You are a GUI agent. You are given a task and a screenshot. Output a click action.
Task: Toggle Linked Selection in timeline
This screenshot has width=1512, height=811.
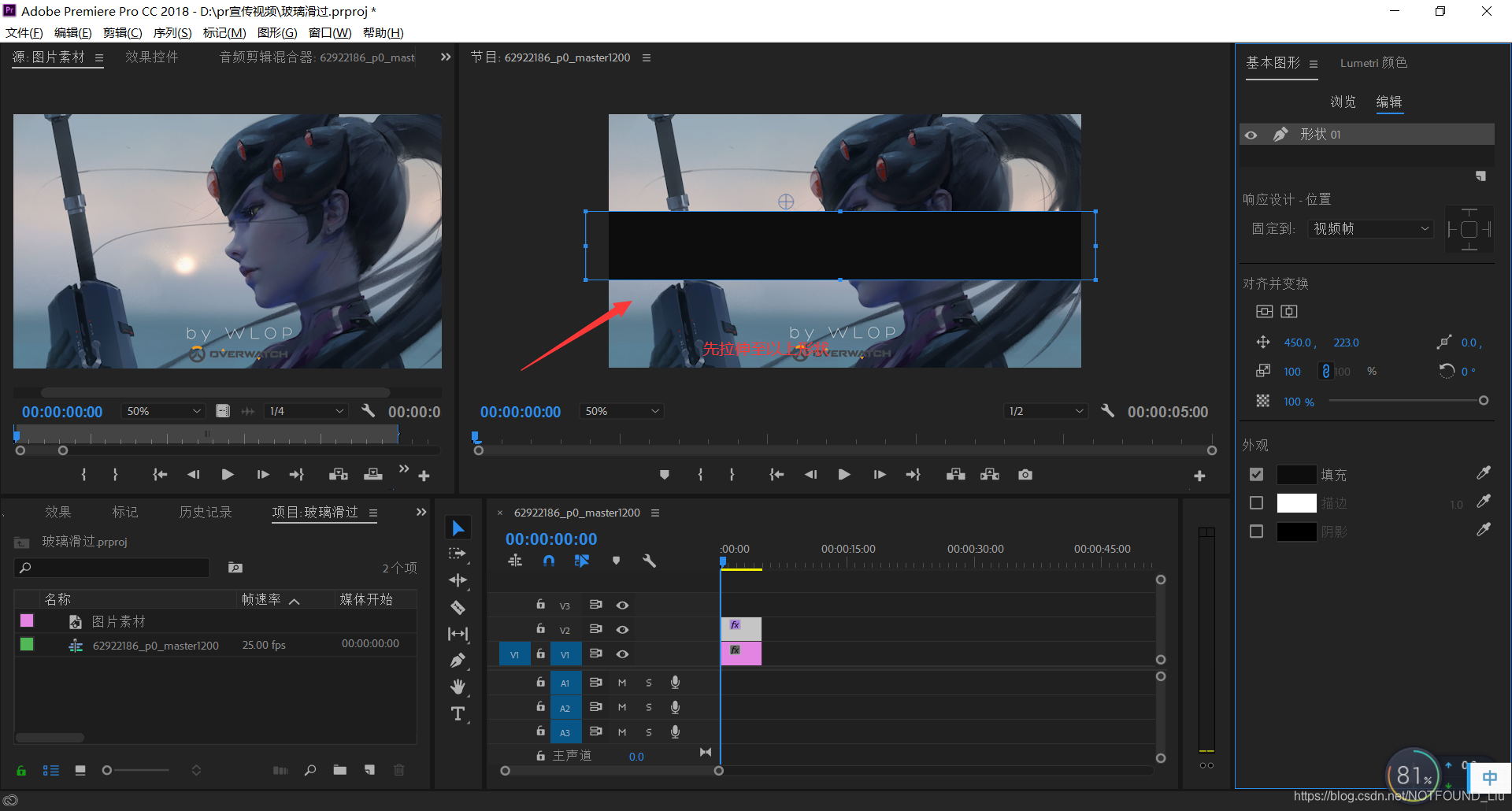coord(582,561)
